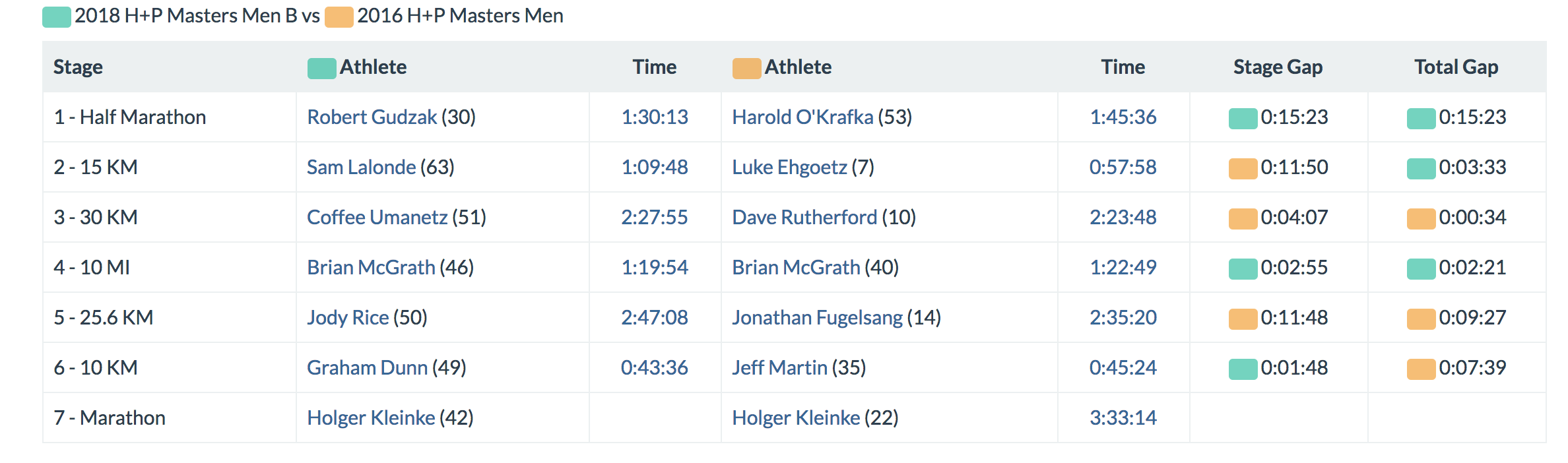The height and width of the screenshot is (463, 1568).
Task: Click the green swatch beside 2018 H+P Masters Men B
Action: [57, 17]
